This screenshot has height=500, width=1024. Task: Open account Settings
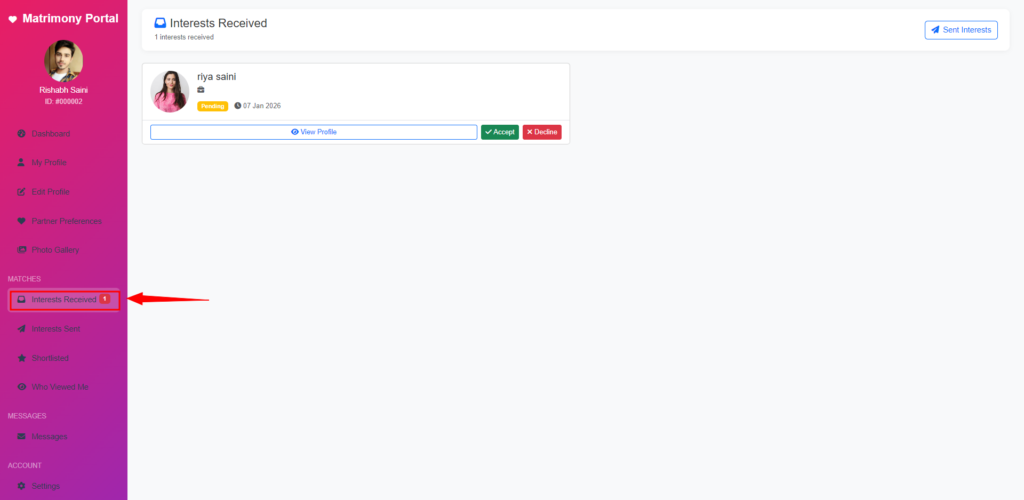[63, 486]
